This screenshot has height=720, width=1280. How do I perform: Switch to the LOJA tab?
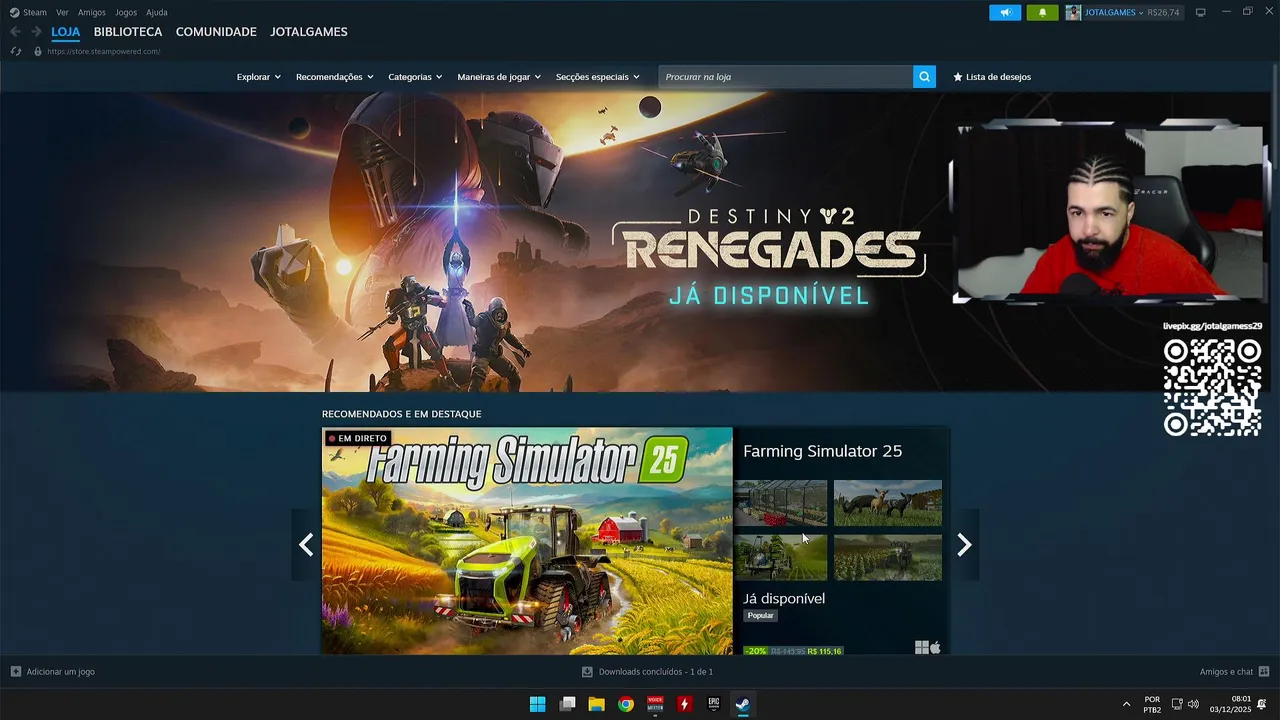(66, 32)
